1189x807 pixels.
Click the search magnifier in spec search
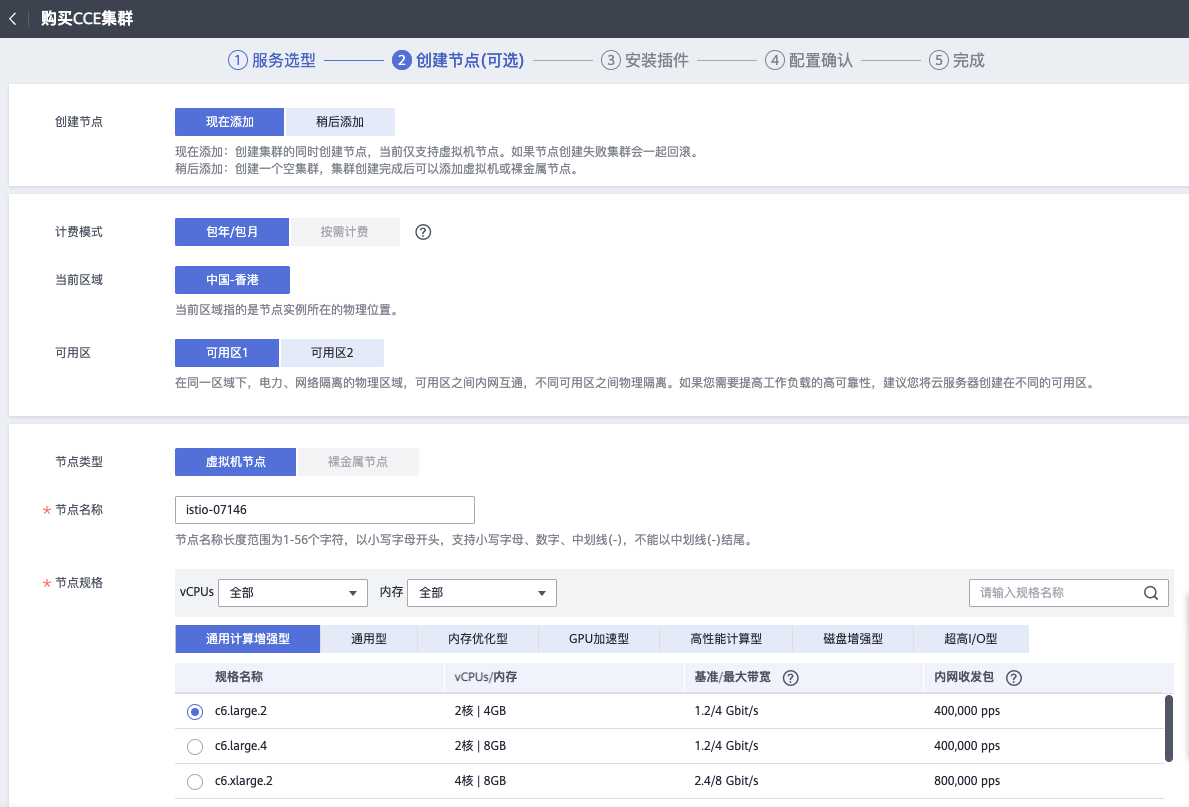pos(1151,593)
